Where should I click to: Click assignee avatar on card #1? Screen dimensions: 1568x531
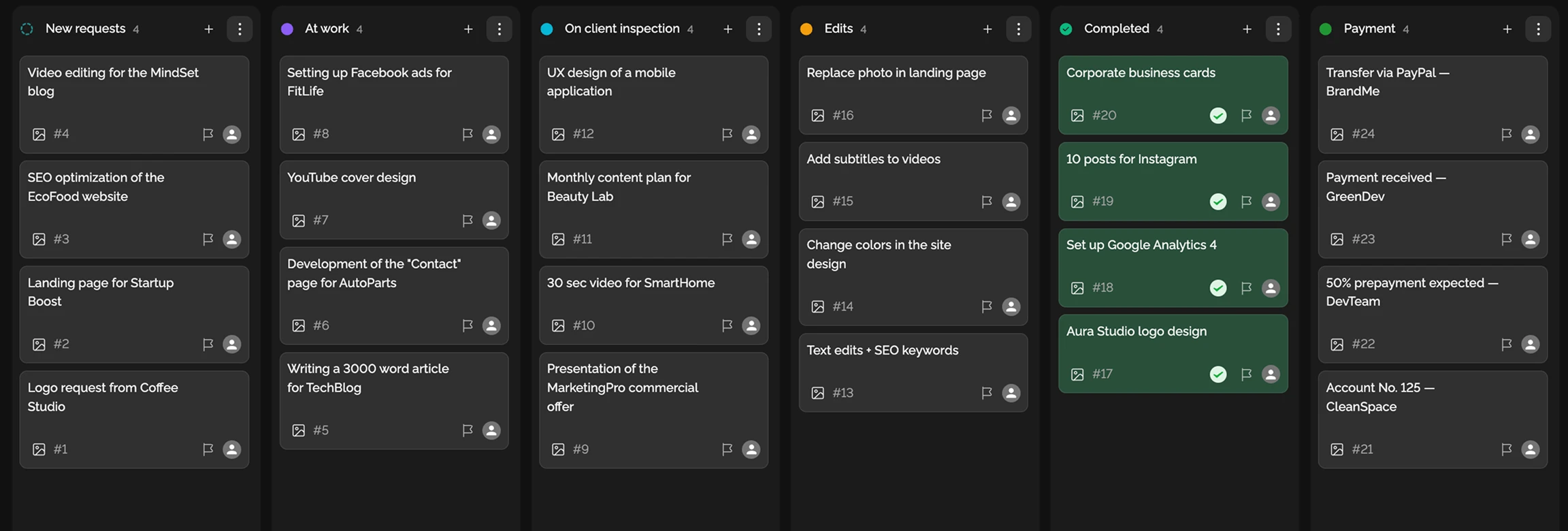click(x=231, y=449)
